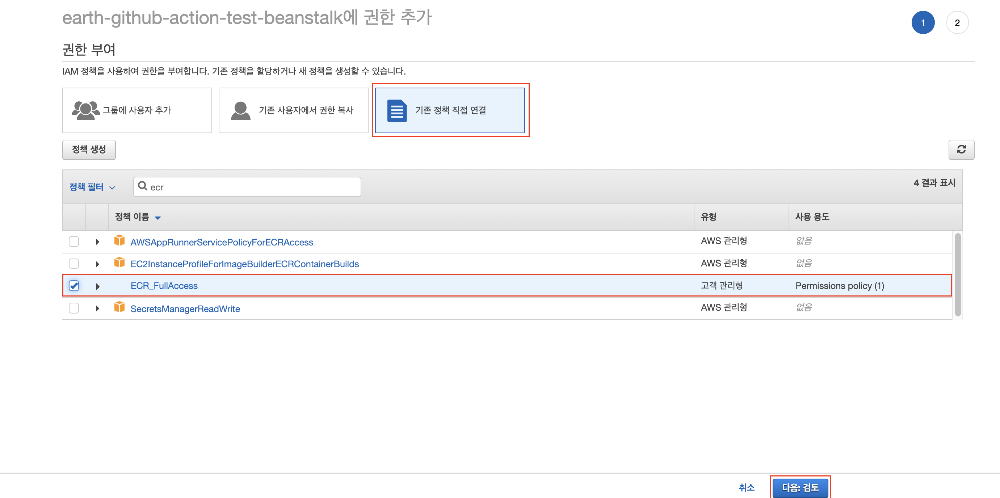Uncheck the ECR_FullAccess checkbox
Viewport: 1000px width, 498px height.
(74, 286)
